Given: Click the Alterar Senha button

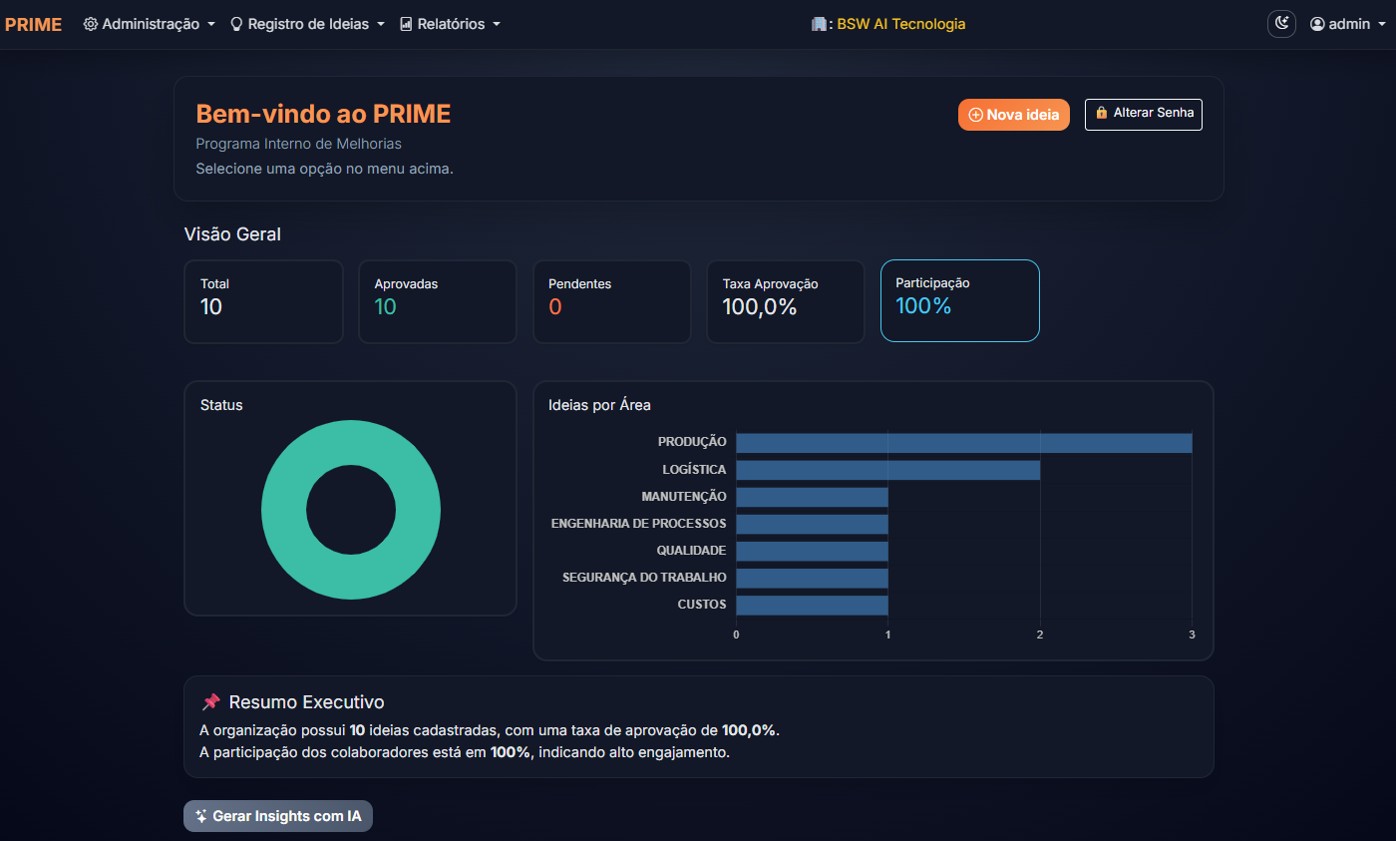Looking at the screenshot, I should [1143, 114].
